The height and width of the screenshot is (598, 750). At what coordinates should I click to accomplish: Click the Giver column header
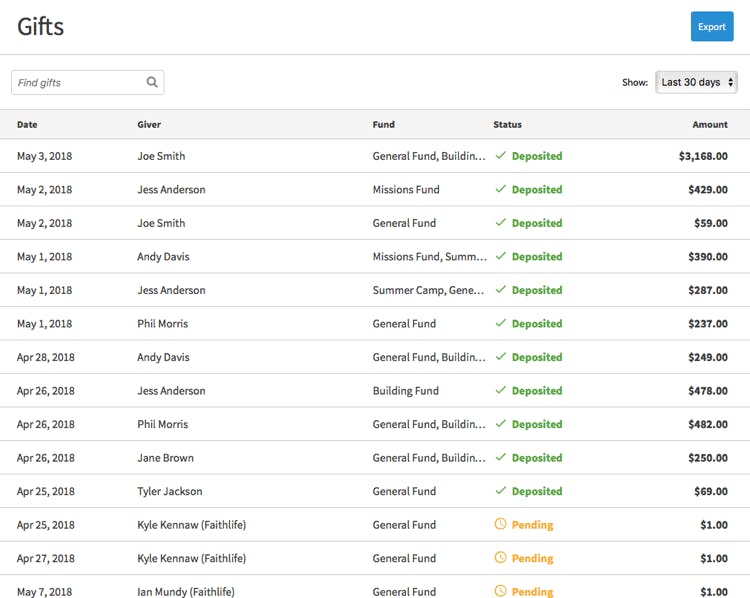(149, 125)
